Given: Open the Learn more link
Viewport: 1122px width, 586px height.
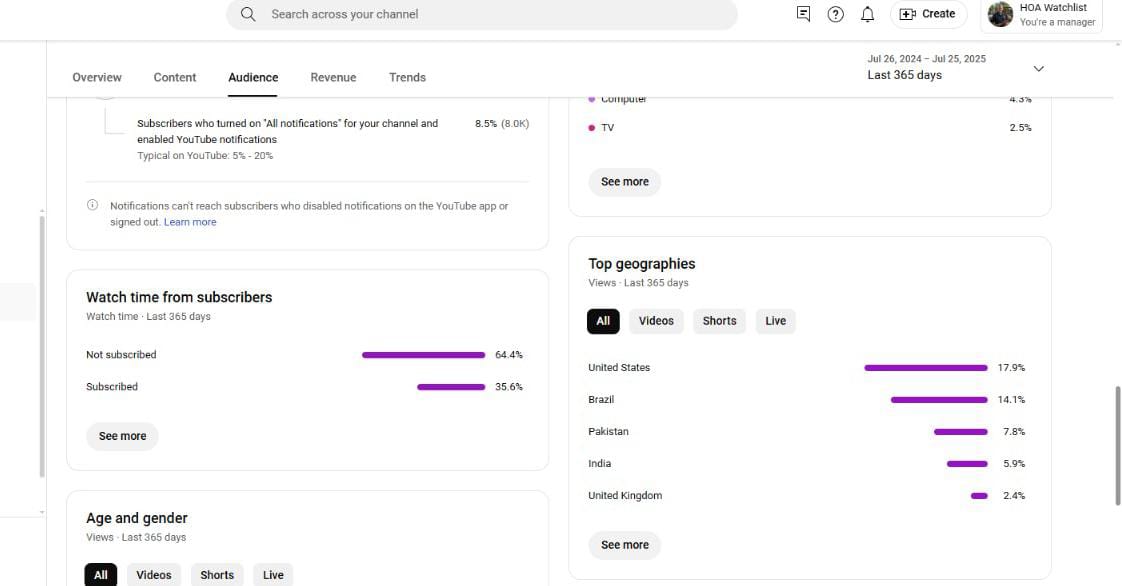Looking at the screenshot, I should click(x=190, y=222).
